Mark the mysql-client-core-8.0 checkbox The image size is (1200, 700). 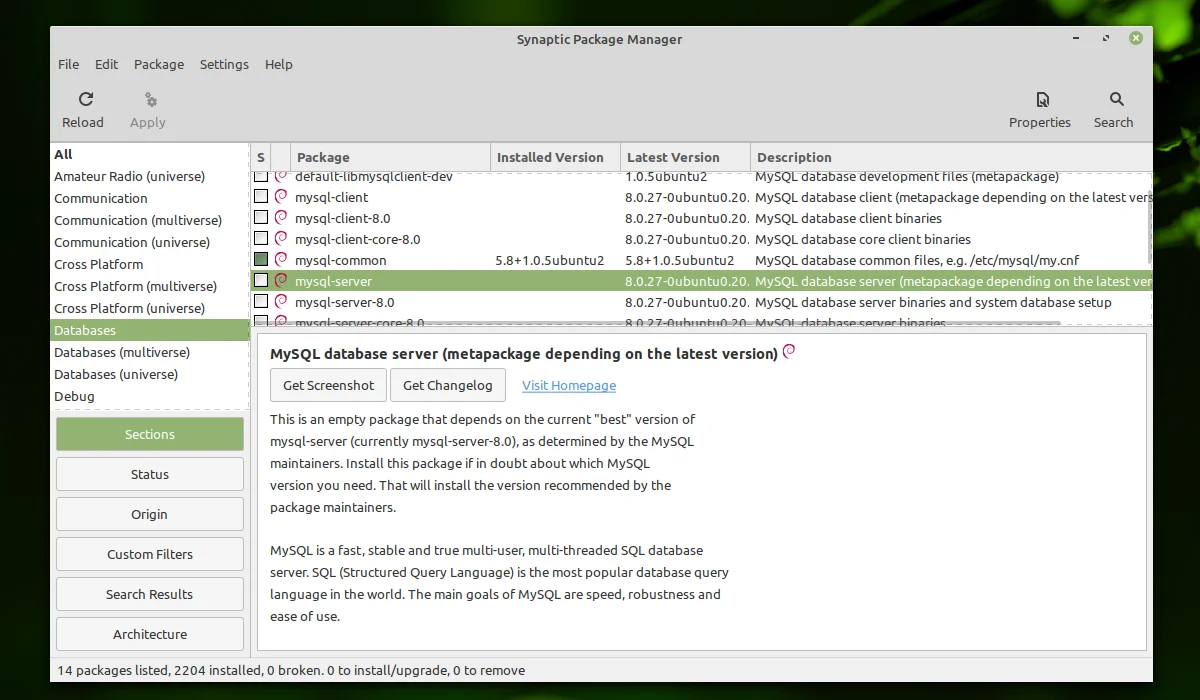(x=261, y=239)
